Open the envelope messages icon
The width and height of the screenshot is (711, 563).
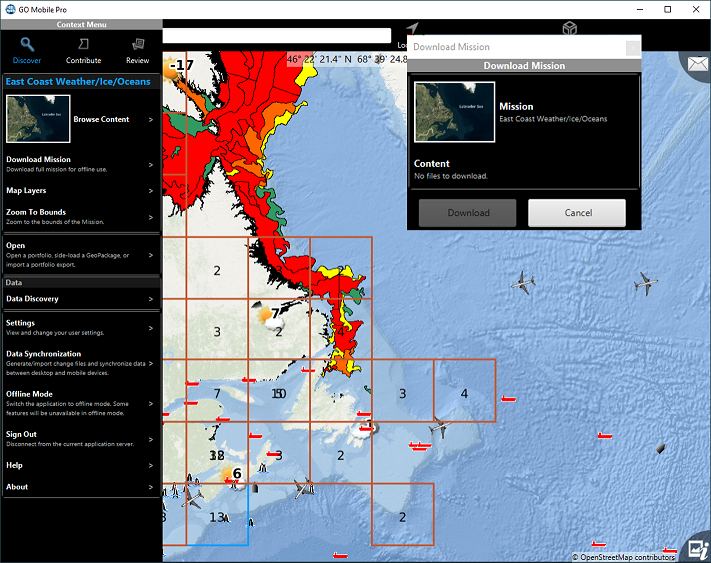697,64
